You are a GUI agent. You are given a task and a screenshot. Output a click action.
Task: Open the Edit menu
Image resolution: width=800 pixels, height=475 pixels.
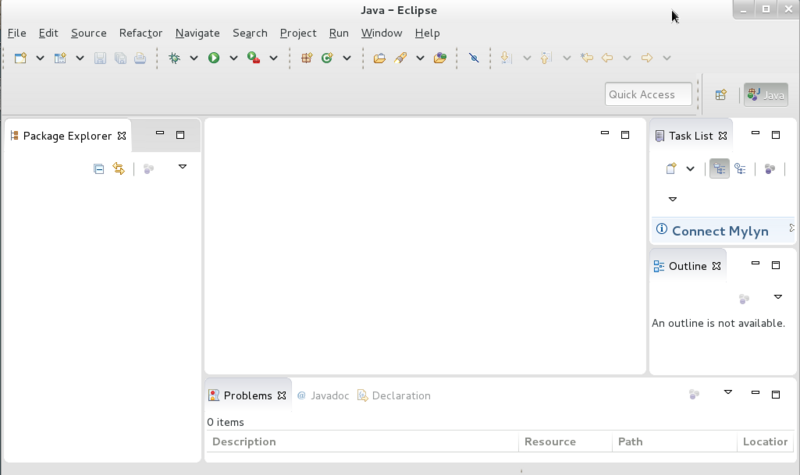pyautogui.click(x=48, y=33)
